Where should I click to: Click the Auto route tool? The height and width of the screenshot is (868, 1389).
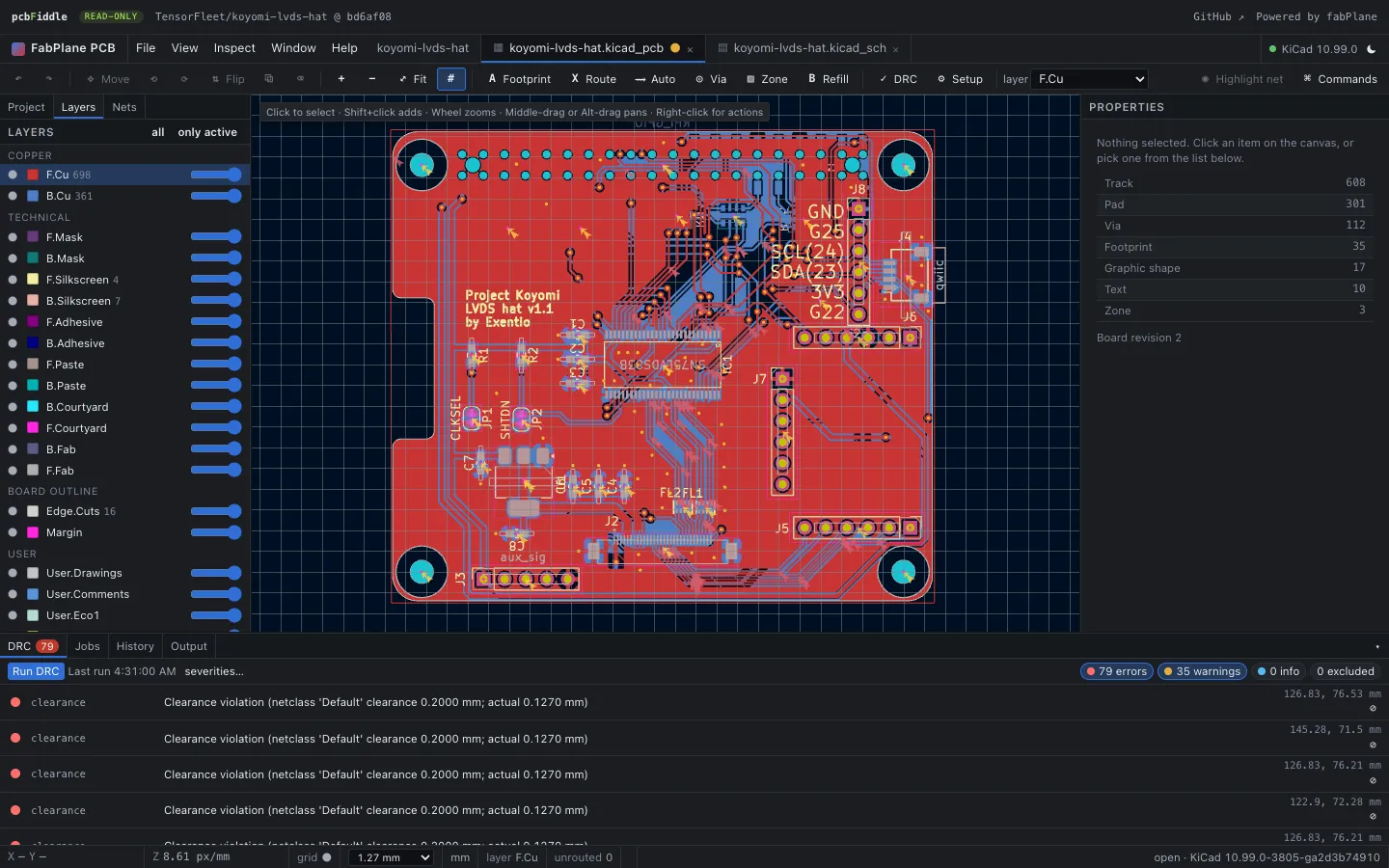tap(656, 79)
